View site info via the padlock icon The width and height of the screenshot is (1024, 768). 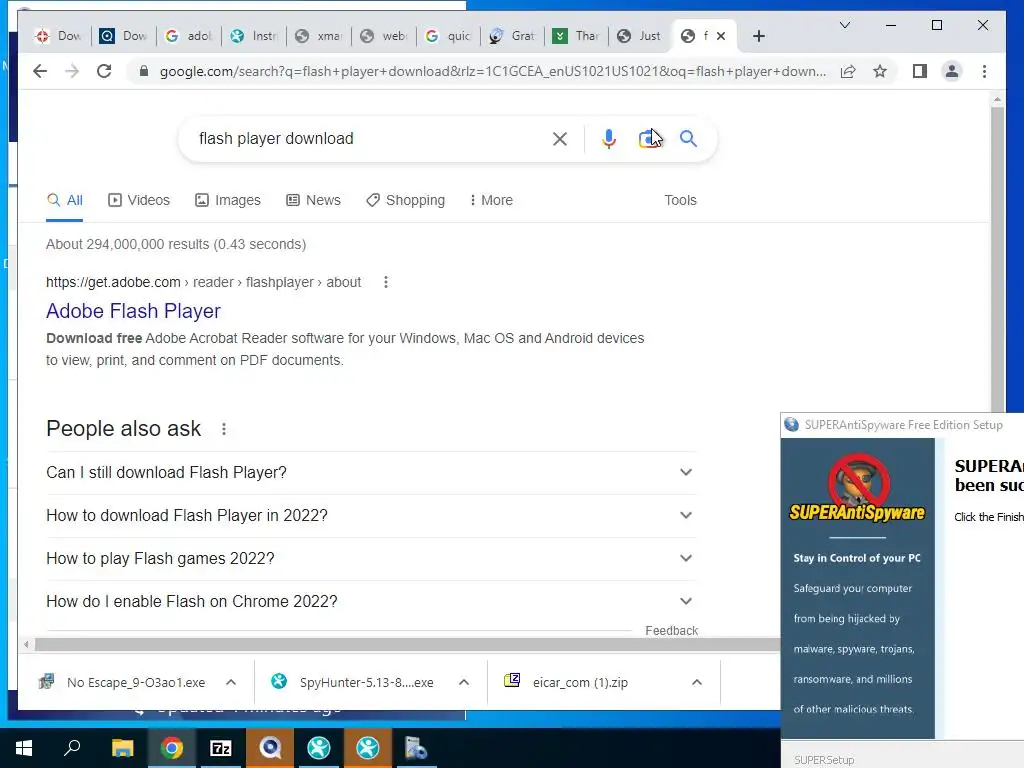pyautogui.click(x=144, y=71)
